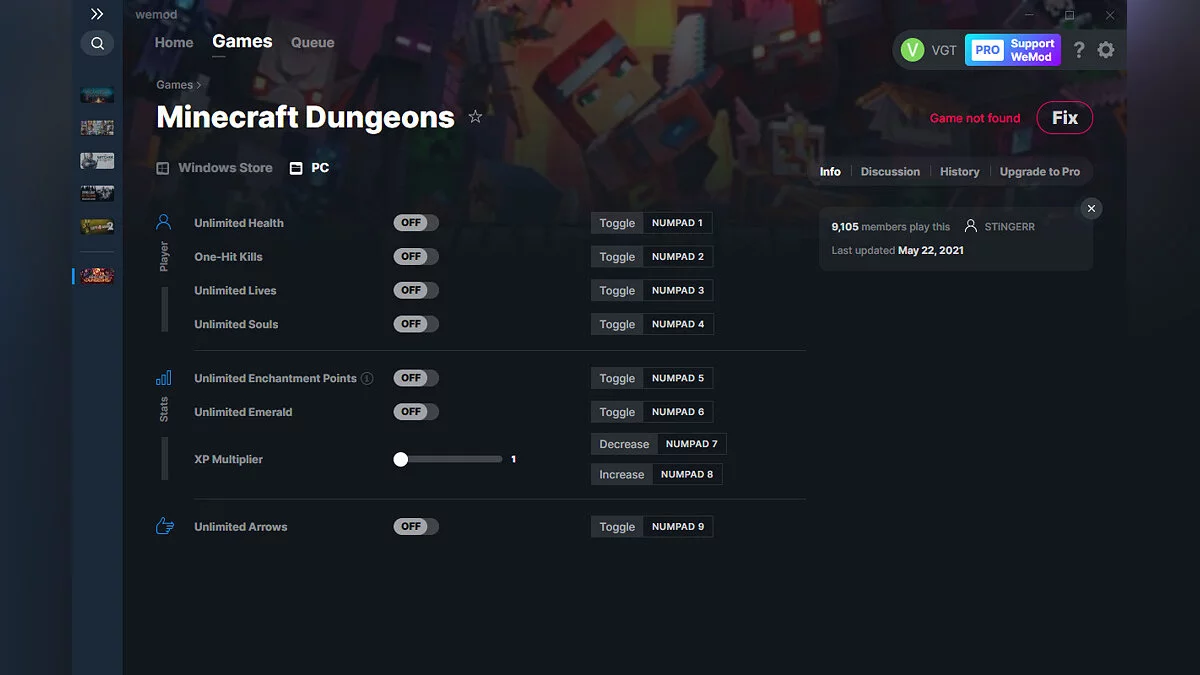Screen dimensions: 1200x675
Task: Click Toggle button for NUMPAD 3 hotkey
Action: coord(617,291)
